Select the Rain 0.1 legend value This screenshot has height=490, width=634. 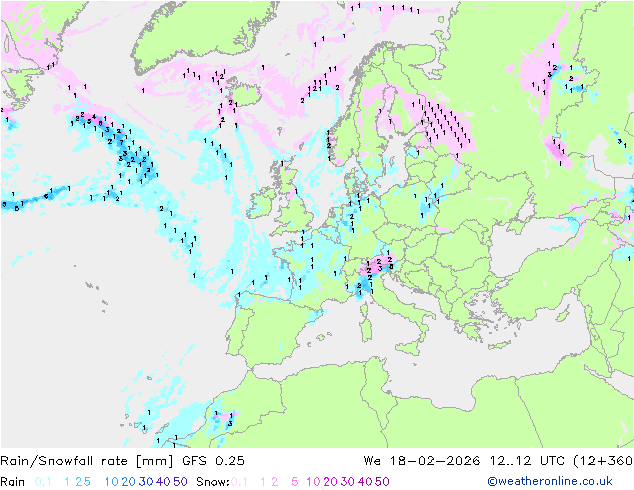tap(43, 482)
